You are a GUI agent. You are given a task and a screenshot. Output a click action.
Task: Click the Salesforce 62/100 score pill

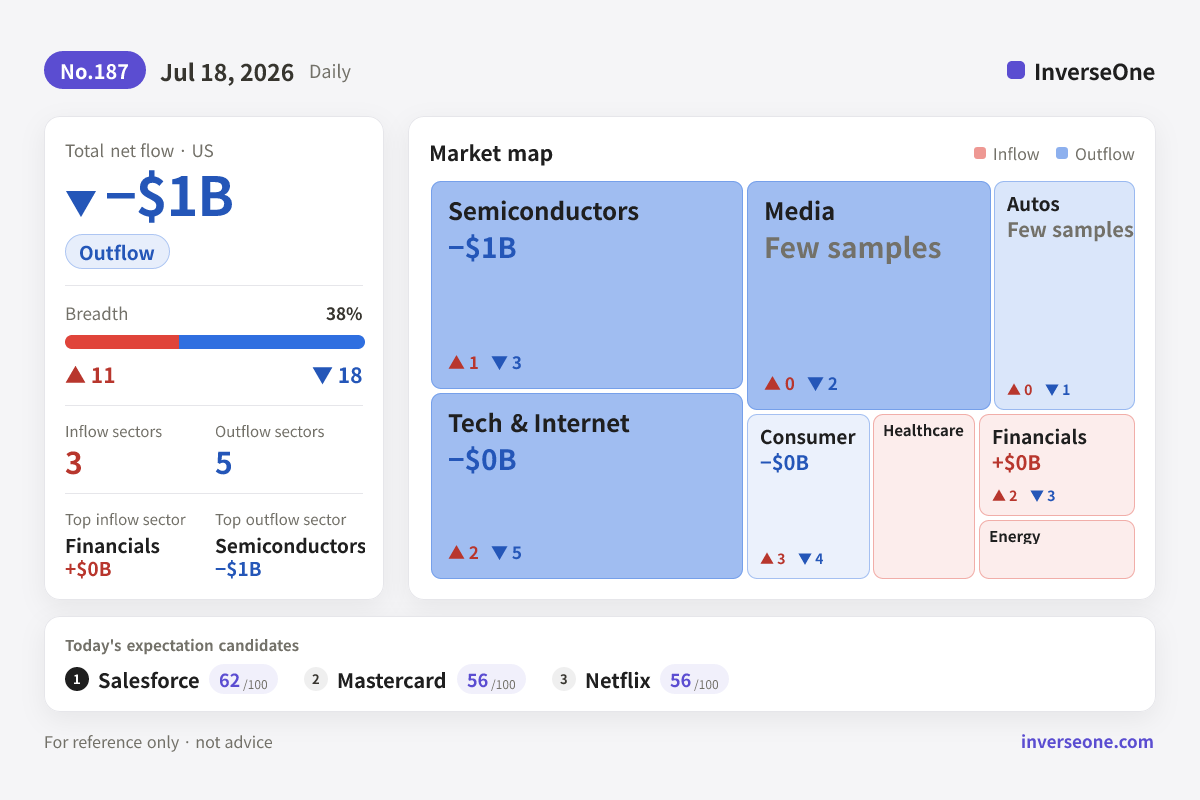(243, 680)
